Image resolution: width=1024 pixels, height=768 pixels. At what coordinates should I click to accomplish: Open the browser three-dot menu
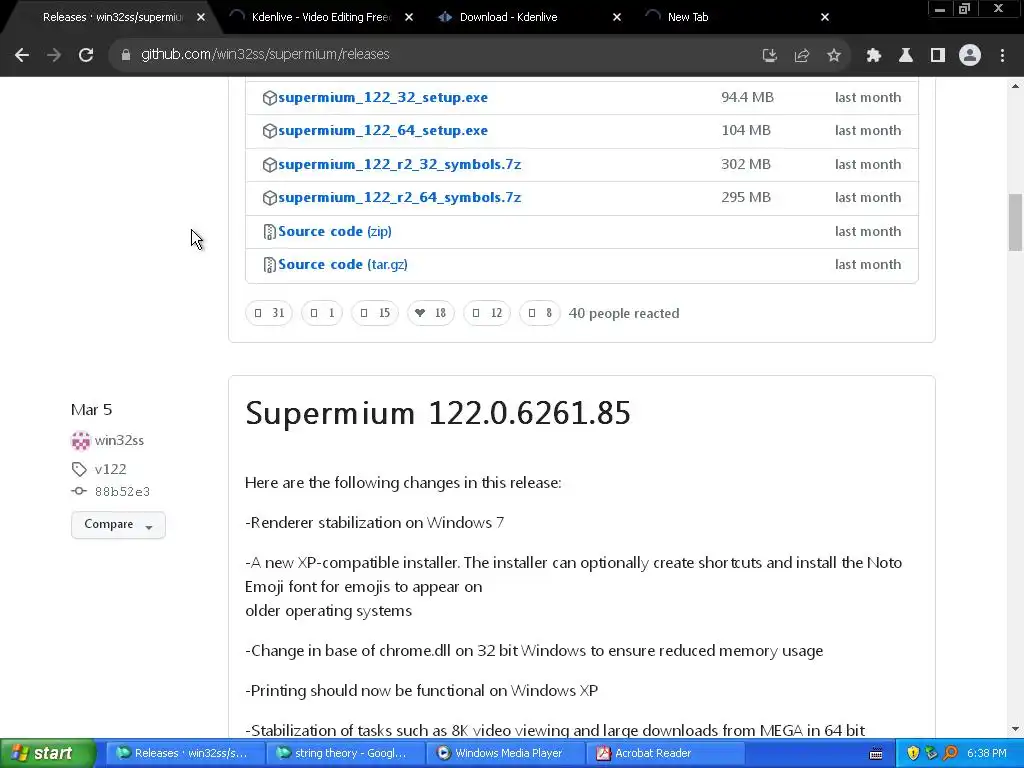tap(1002, 56)
